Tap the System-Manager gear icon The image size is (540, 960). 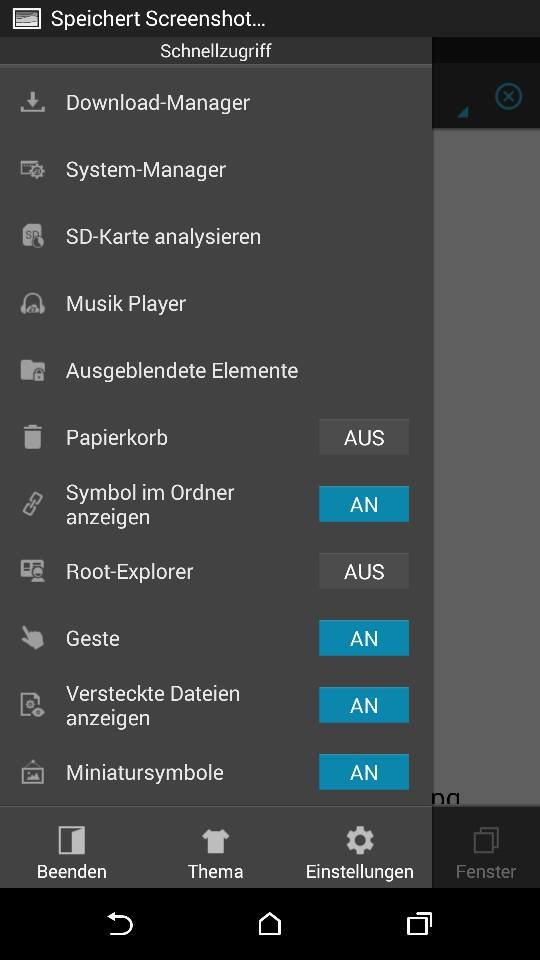click(32, 170)
